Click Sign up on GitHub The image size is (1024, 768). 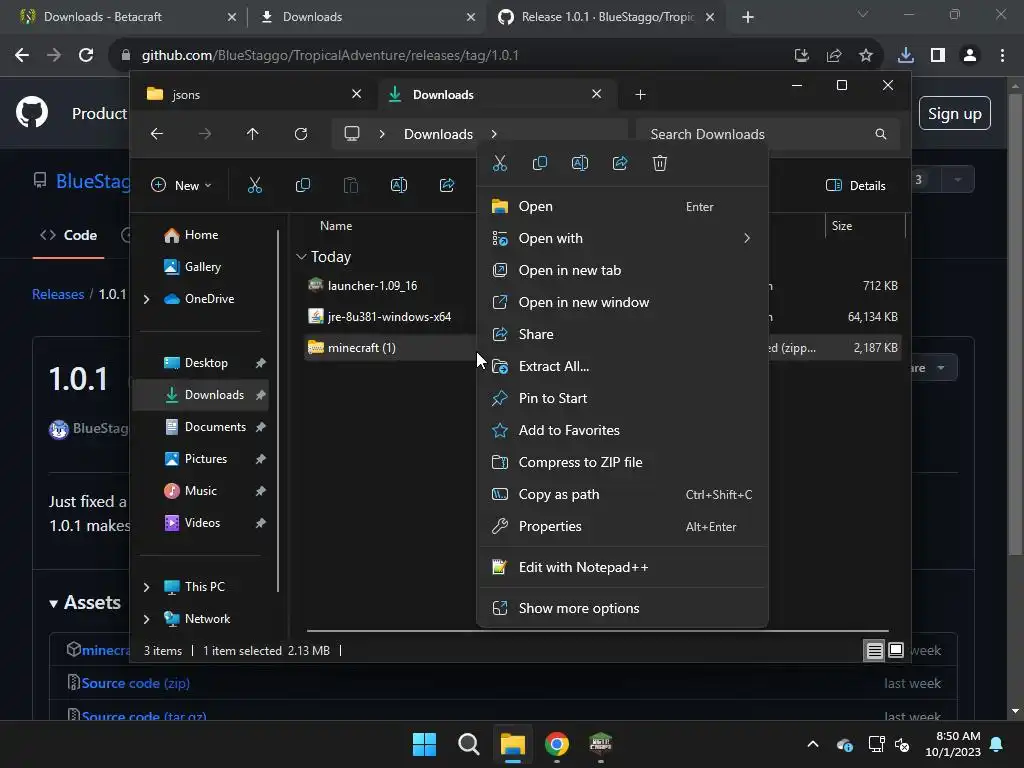(955, 114)
